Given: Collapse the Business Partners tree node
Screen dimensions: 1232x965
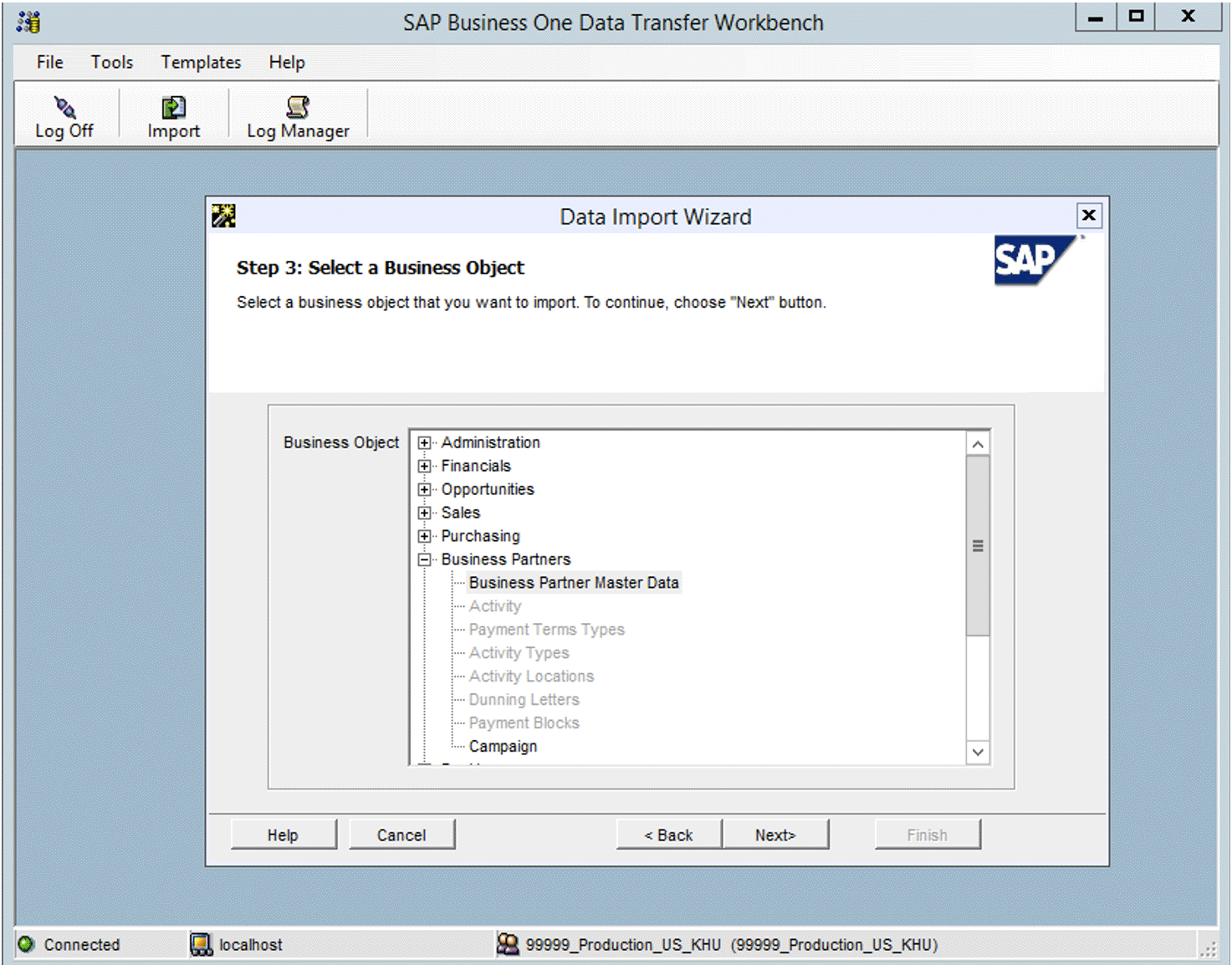Looking at the screenshot, I should [x=425, y=559].
